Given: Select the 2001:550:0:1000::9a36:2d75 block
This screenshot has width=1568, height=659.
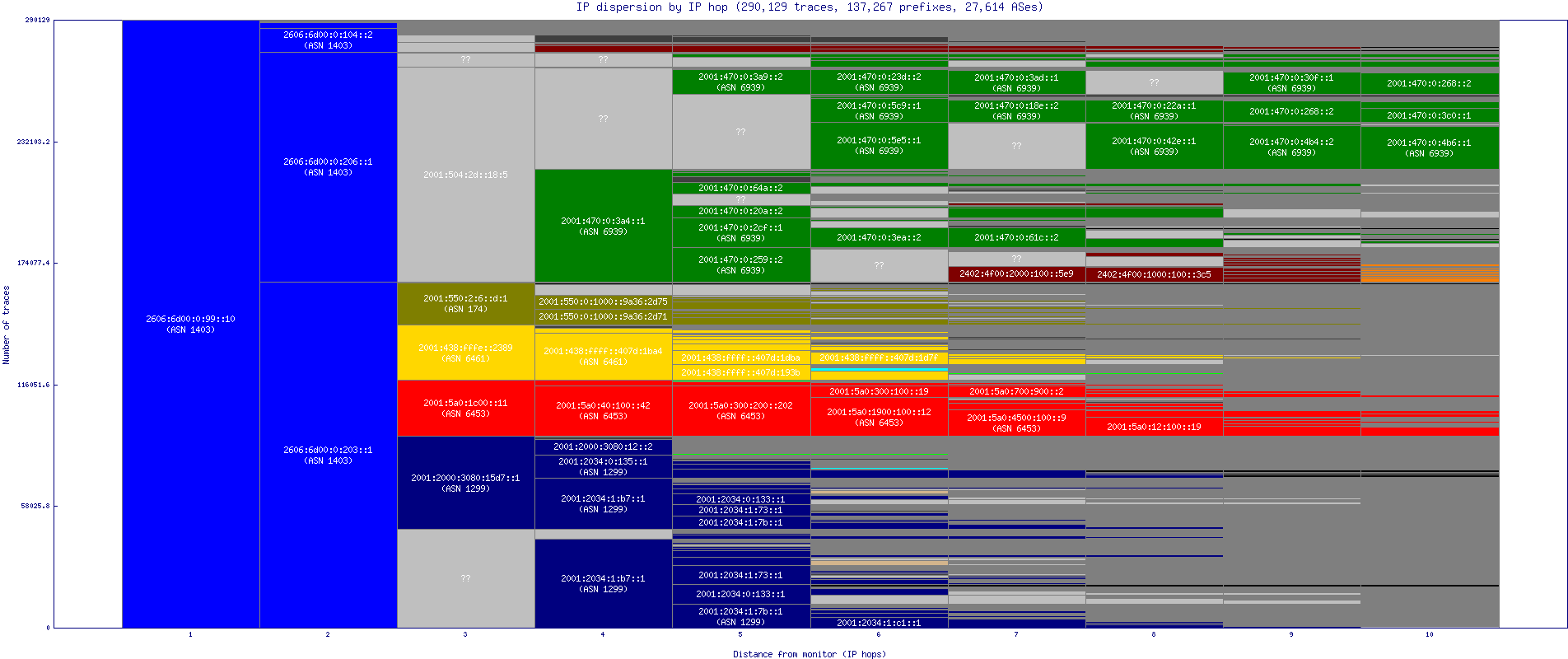Looking at the screenshot, I should [x=604, y=301].
